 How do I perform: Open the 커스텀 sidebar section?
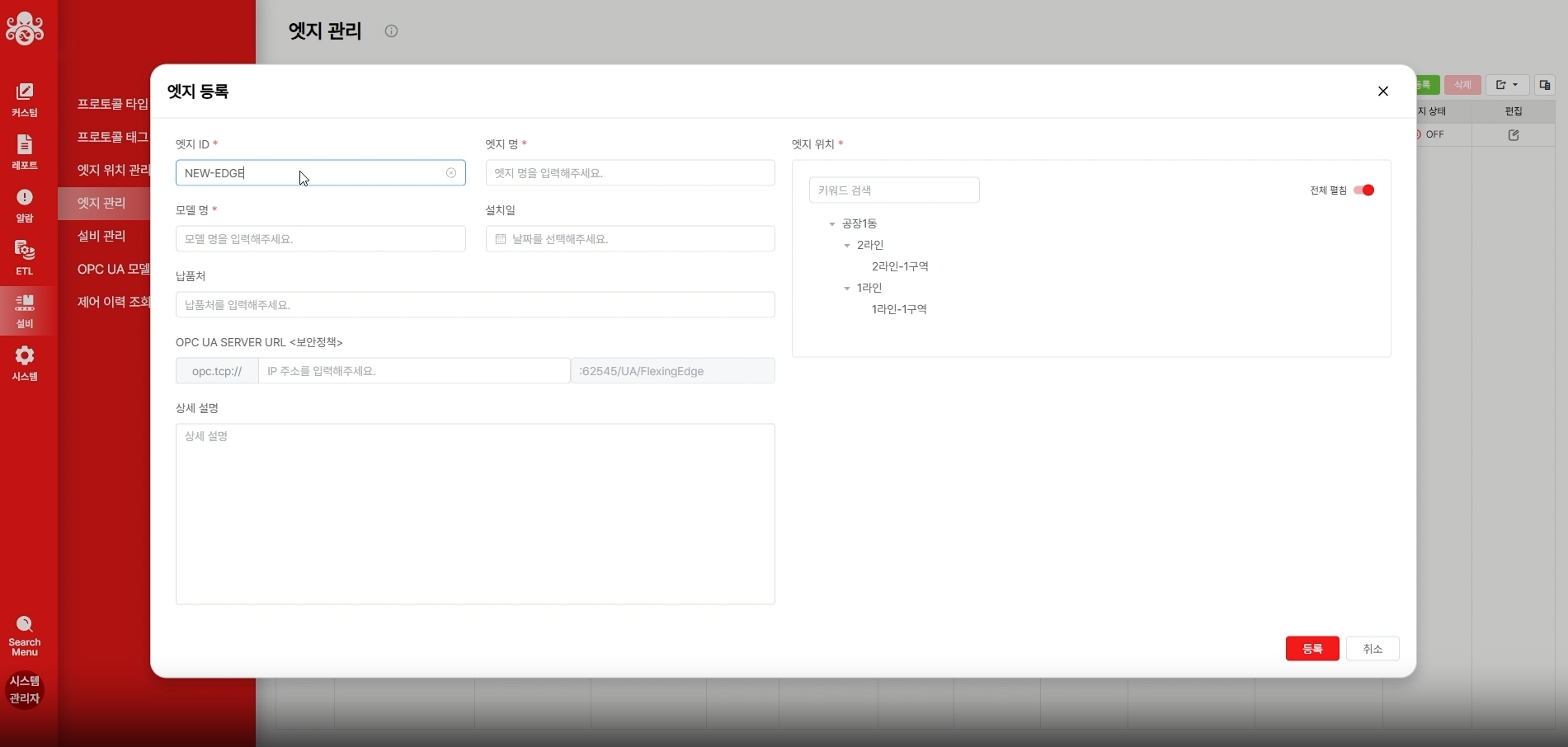click(25, 99)
